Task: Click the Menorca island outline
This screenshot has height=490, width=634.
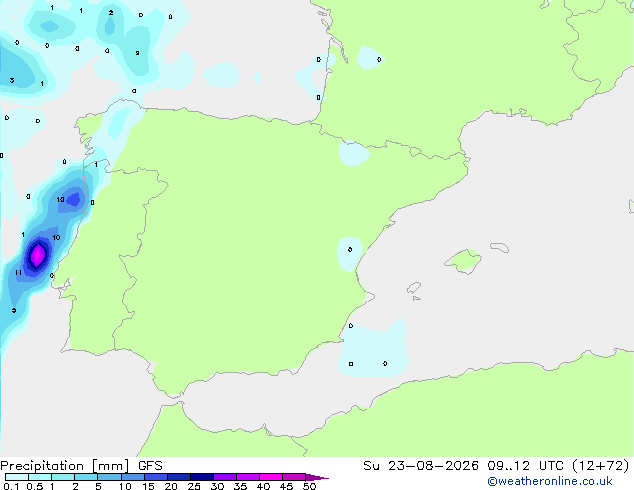Action: [x=500, y=247]
